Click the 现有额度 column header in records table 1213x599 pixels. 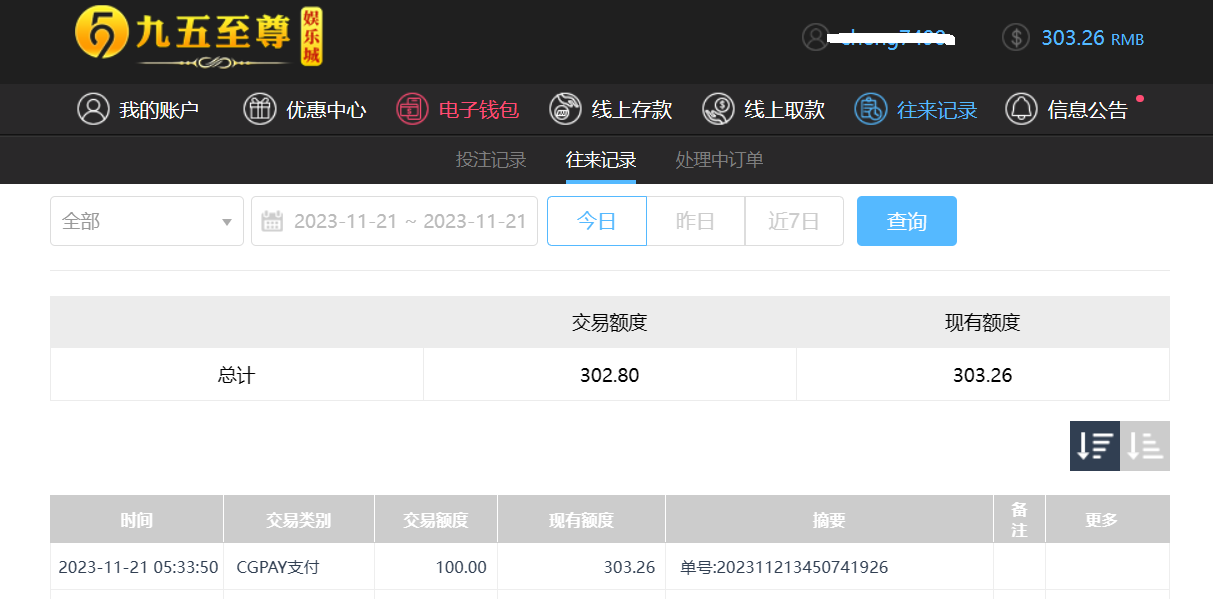[x=582, y=520]
